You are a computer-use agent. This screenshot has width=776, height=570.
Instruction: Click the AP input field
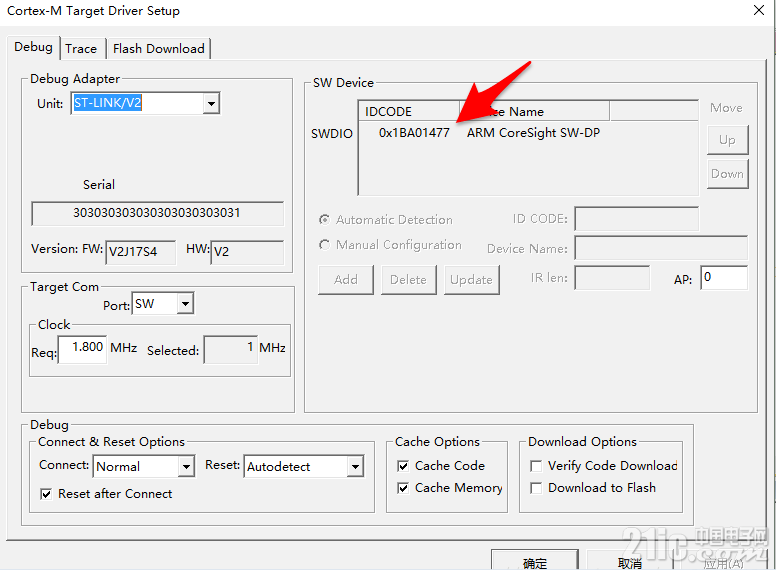point(724,278)
